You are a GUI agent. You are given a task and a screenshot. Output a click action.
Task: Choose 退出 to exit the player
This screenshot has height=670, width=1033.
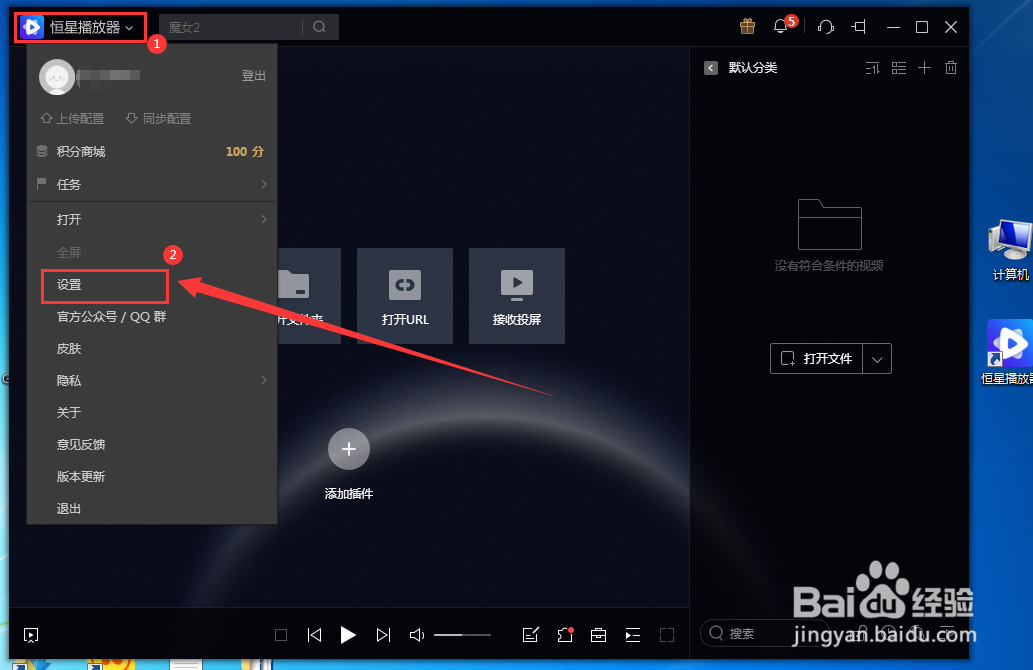[x=152, y=509]
